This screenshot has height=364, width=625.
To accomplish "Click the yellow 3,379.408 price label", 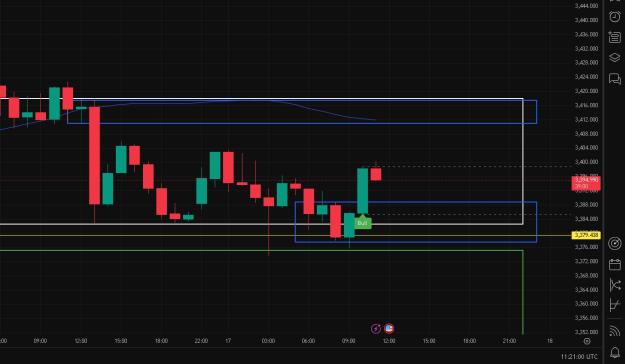I will pos(586,235).
